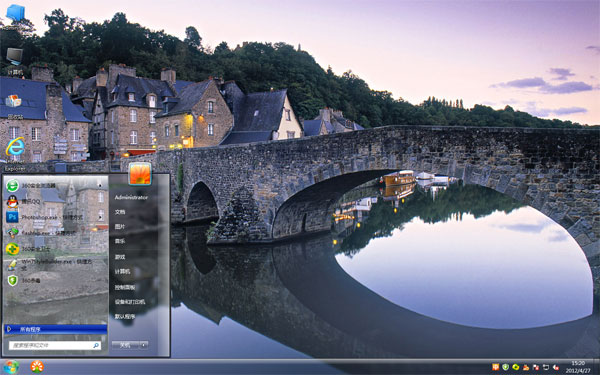Open Administrator personal folder link
This screenshot has height=375, width=600.
click(131, 197)
